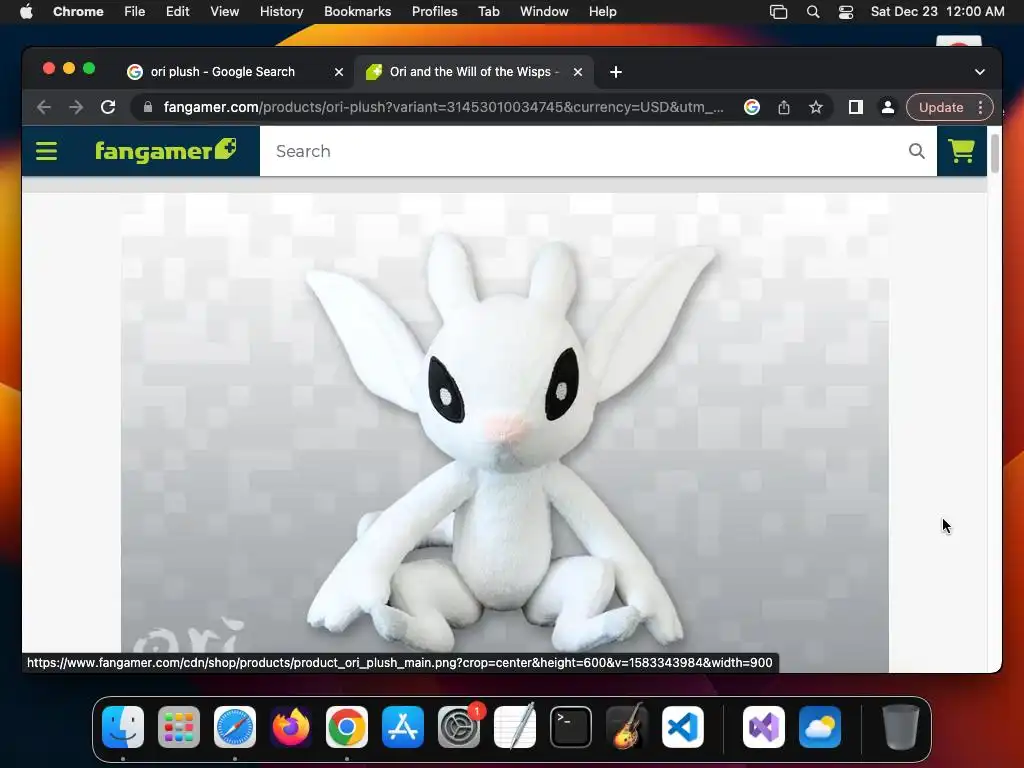Click the Google icon in address bar
1024x768 pixels.
pyautogui.click(x=752, y=107)
